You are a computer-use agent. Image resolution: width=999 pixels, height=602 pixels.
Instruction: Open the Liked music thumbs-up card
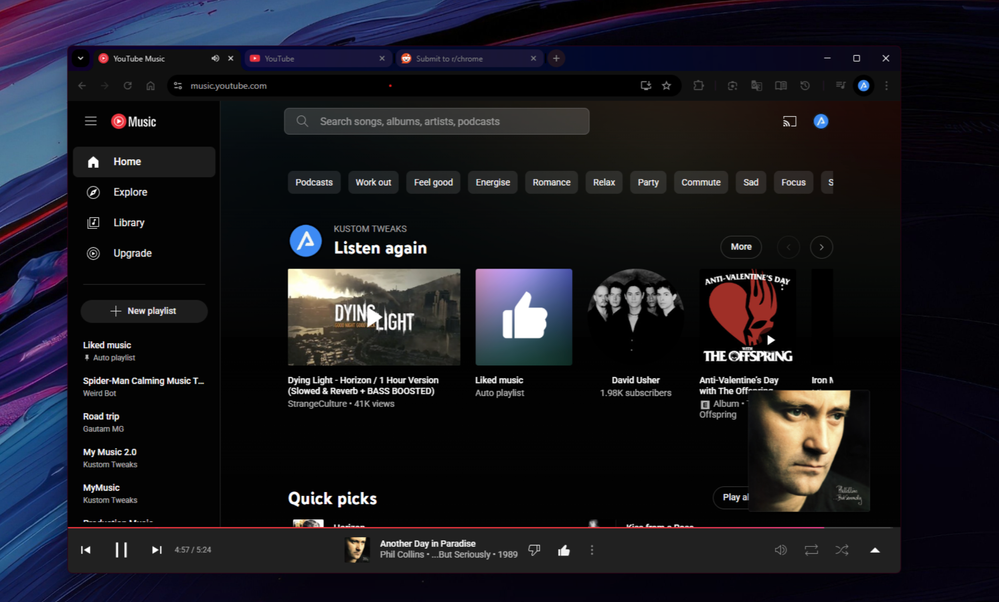click(524, 317)
